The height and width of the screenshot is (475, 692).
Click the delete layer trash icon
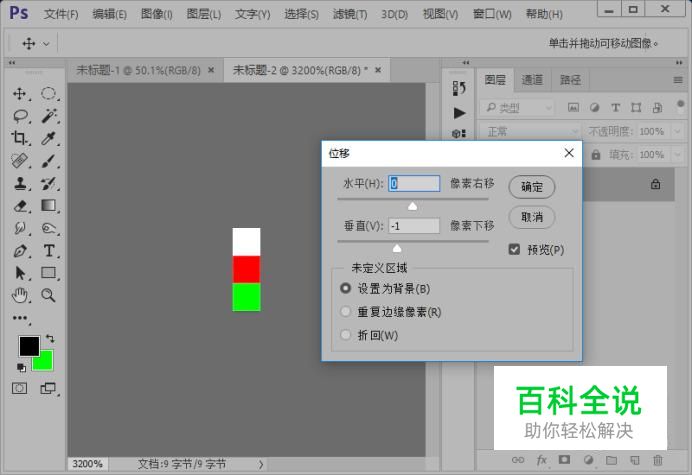[658, 460]
